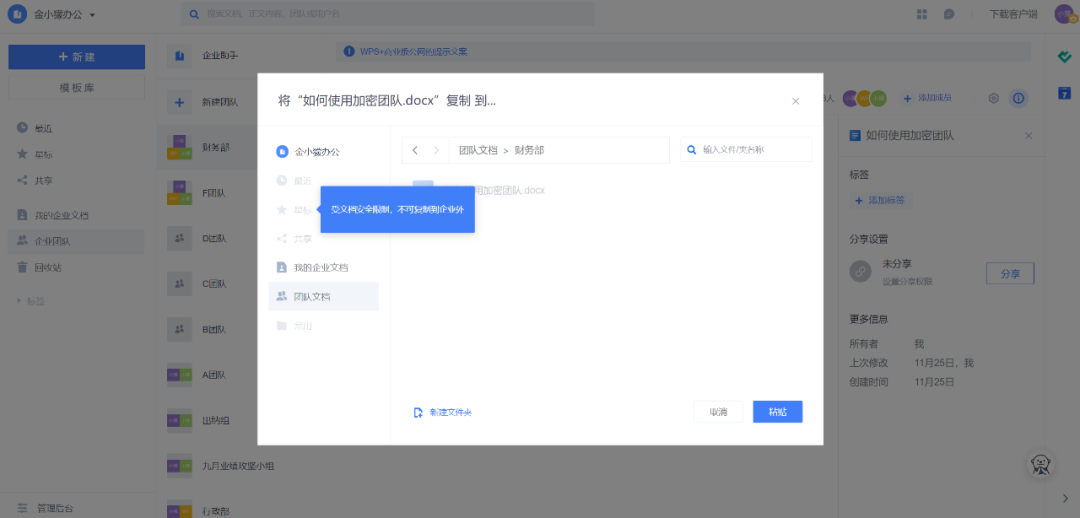Click the forward arrow in dialog breadcrumb
Screen dimensions: 1080x518
(436, 150)
